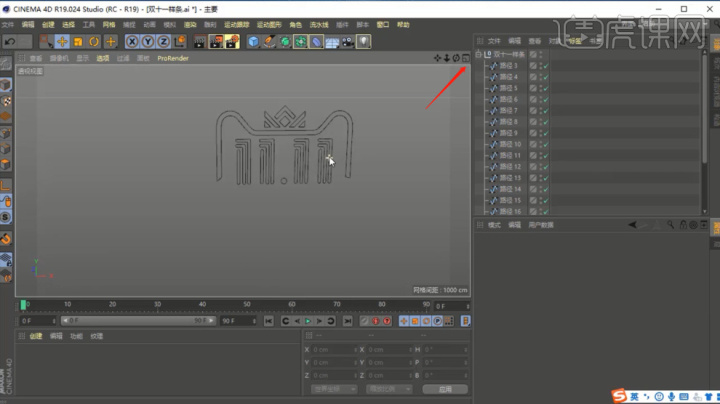
Task: Switch to material manager 创建 menu
Action: coord(36,336)
